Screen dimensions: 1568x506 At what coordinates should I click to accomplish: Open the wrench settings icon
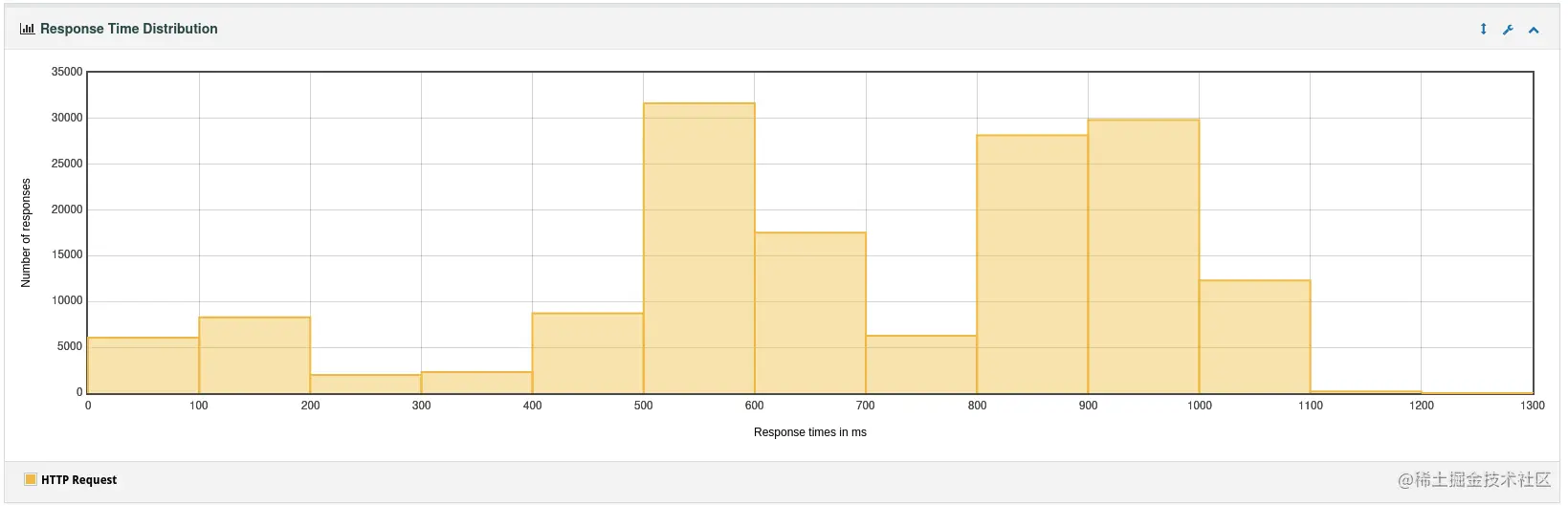click(x=1508, y=30)
